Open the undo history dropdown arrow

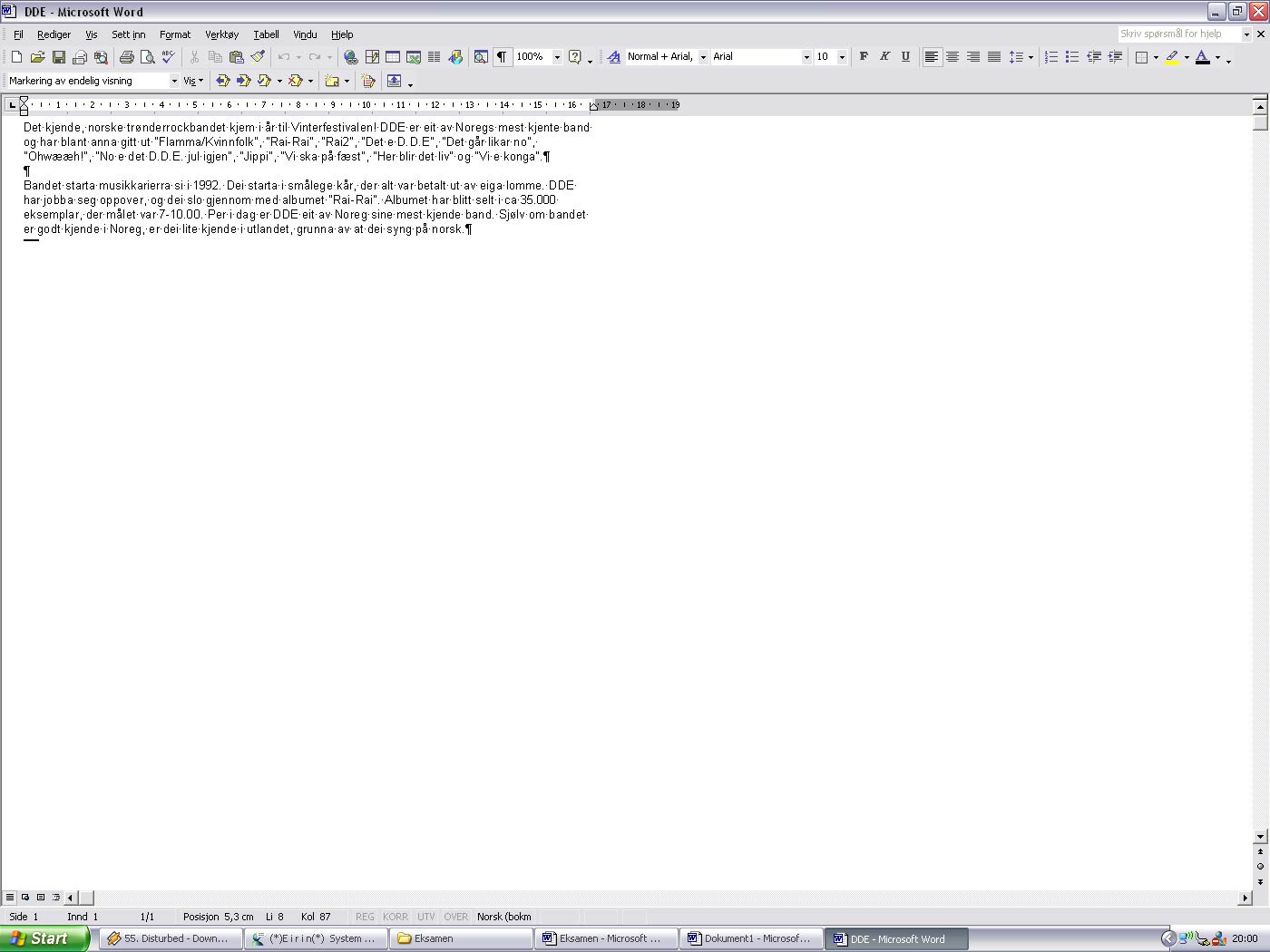298,57
